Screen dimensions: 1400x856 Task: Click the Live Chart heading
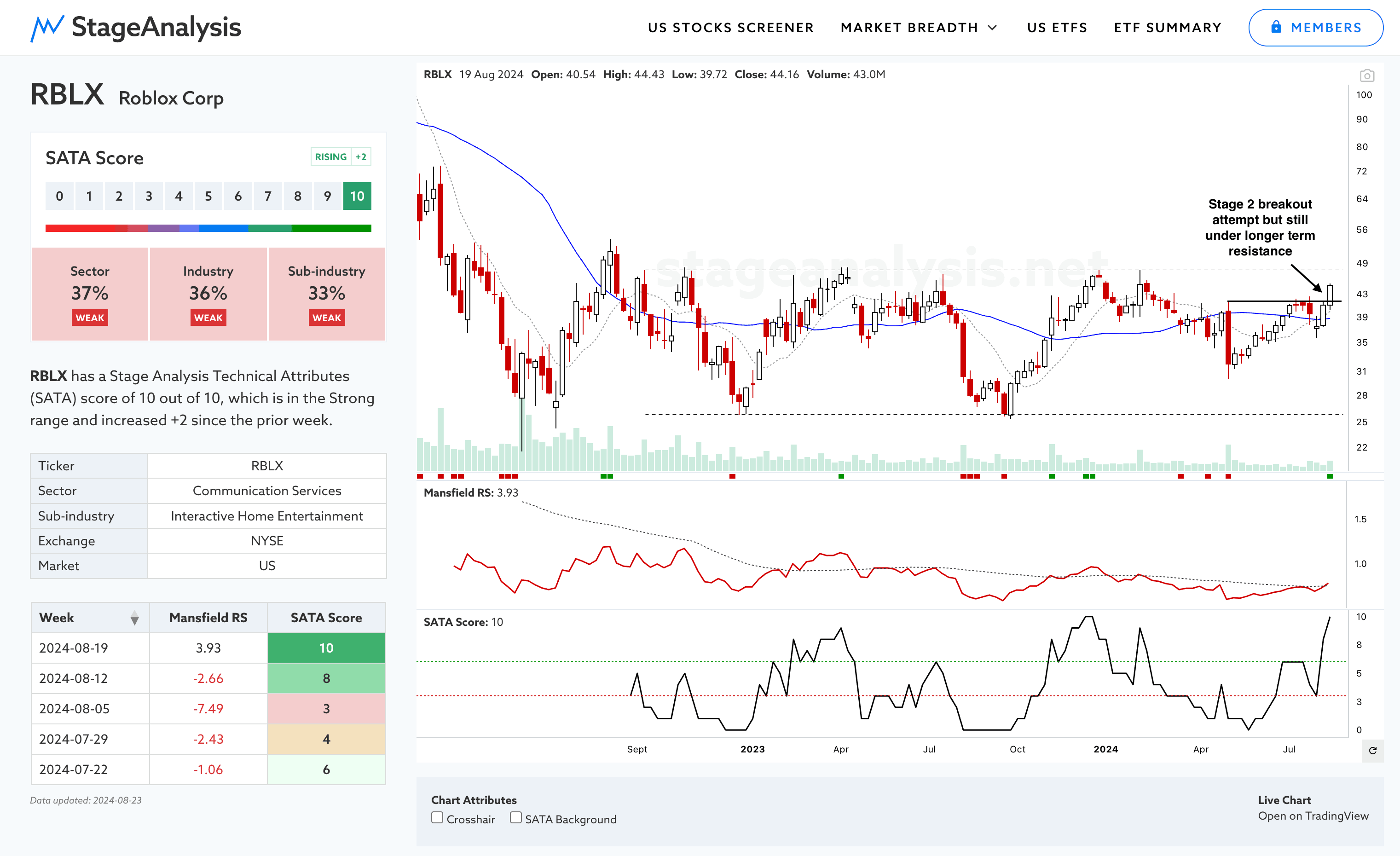(x=1284, y=800)
